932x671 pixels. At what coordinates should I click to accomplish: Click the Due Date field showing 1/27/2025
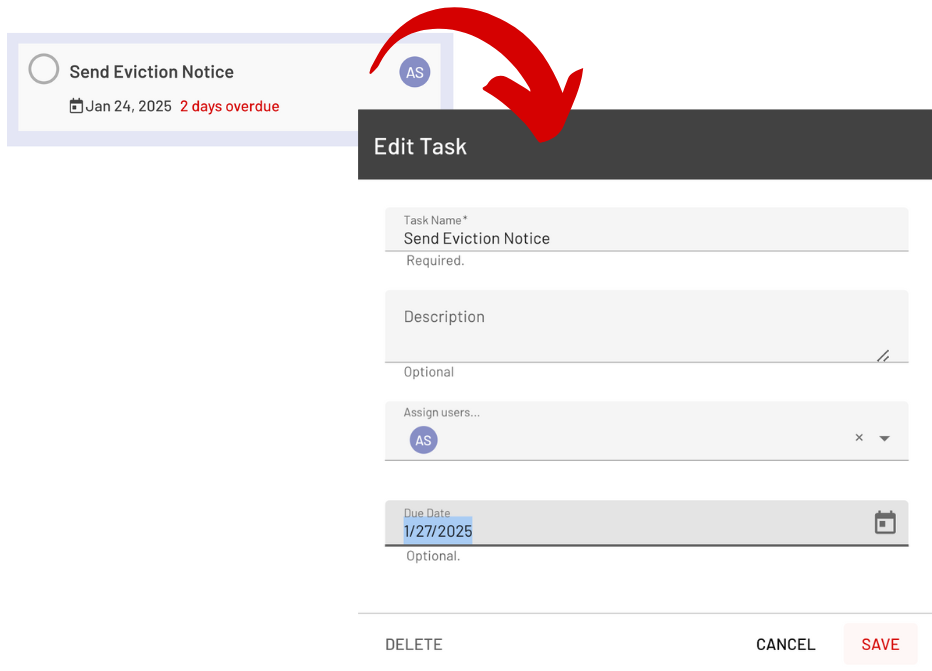click(x=647, y=523)
